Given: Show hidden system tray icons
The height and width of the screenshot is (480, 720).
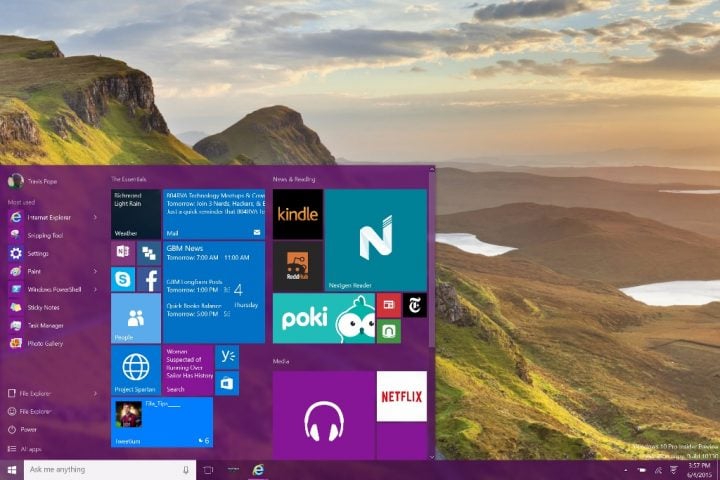Looking at the screenshot, I should point(625,470).
